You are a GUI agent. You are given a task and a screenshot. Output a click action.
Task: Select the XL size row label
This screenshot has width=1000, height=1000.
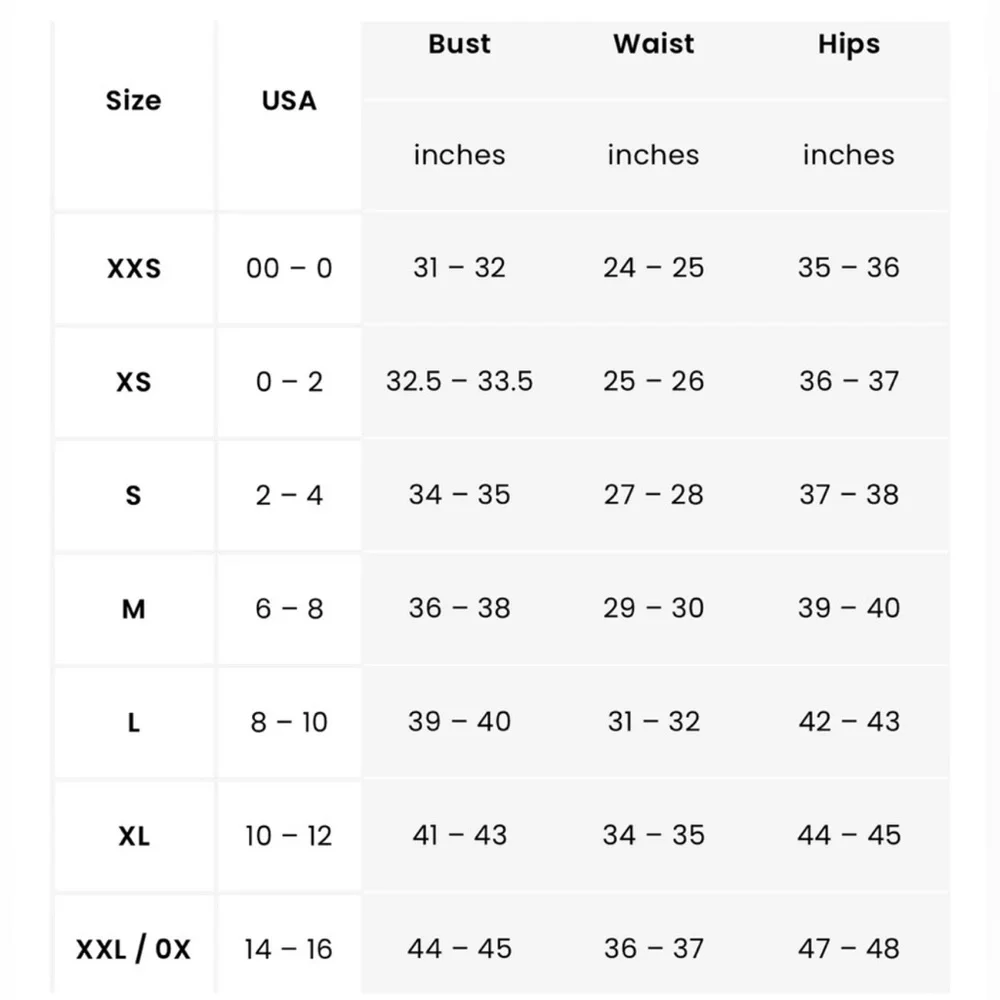tap(133, 836)
